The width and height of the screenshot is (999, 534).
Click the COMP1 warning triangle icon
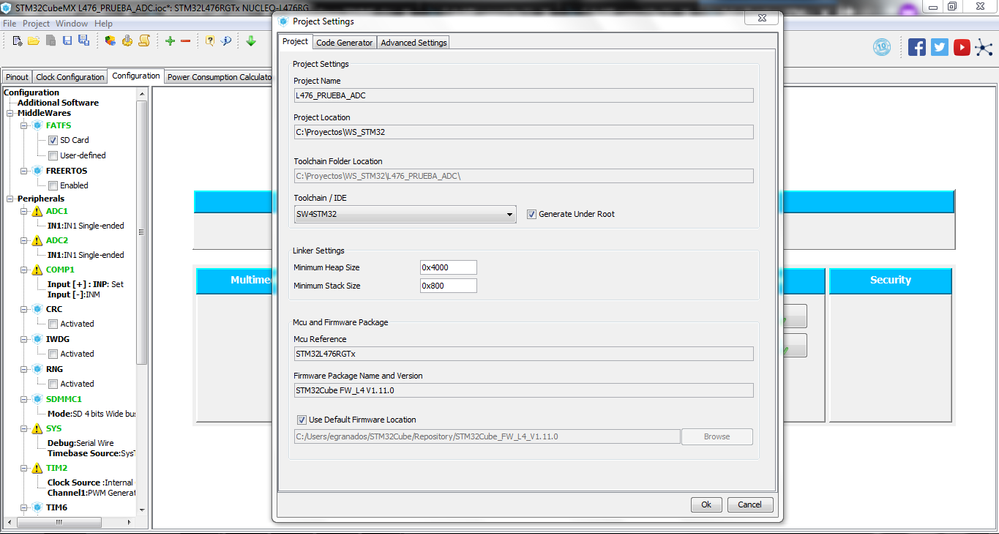tap(37, 270)
